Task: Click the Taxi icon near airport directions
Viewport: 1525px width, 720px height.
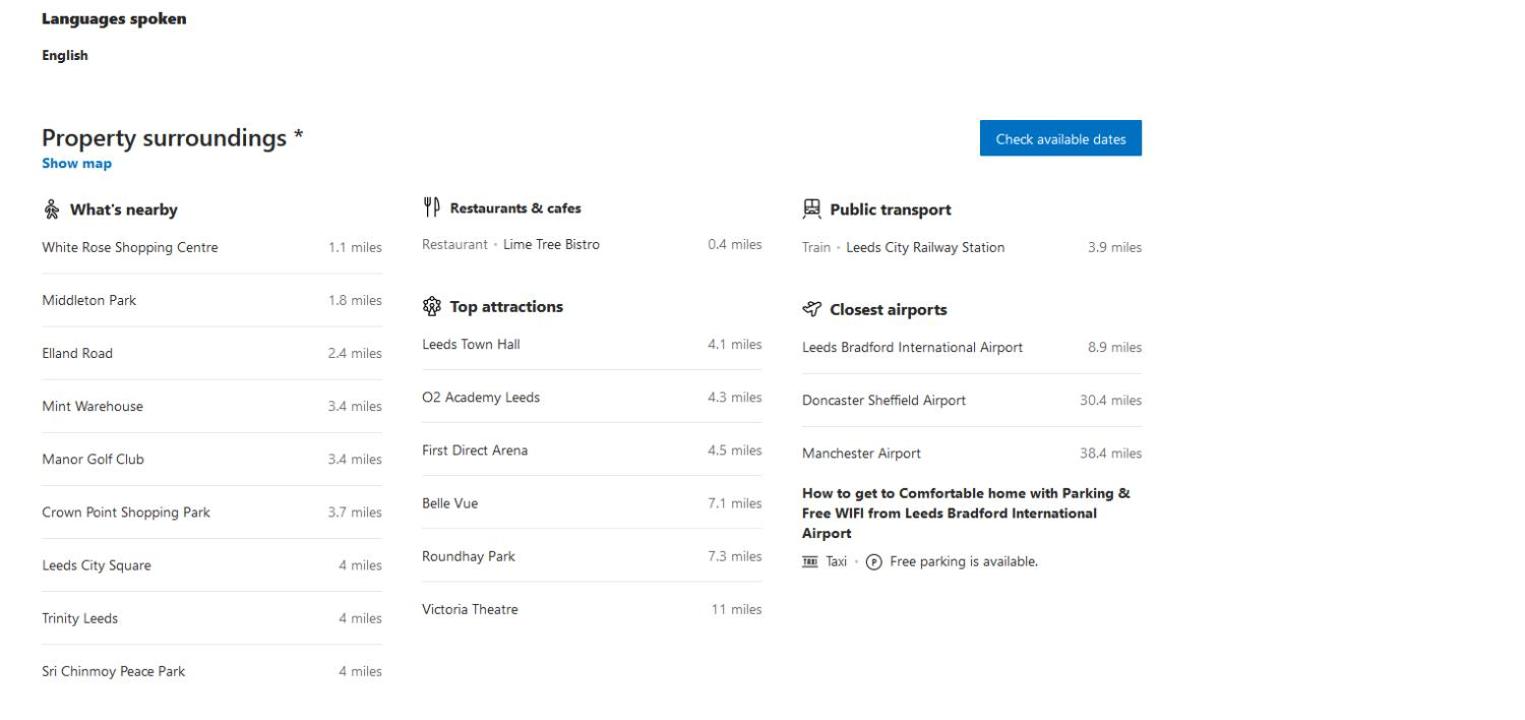Action: coord(810,562)
